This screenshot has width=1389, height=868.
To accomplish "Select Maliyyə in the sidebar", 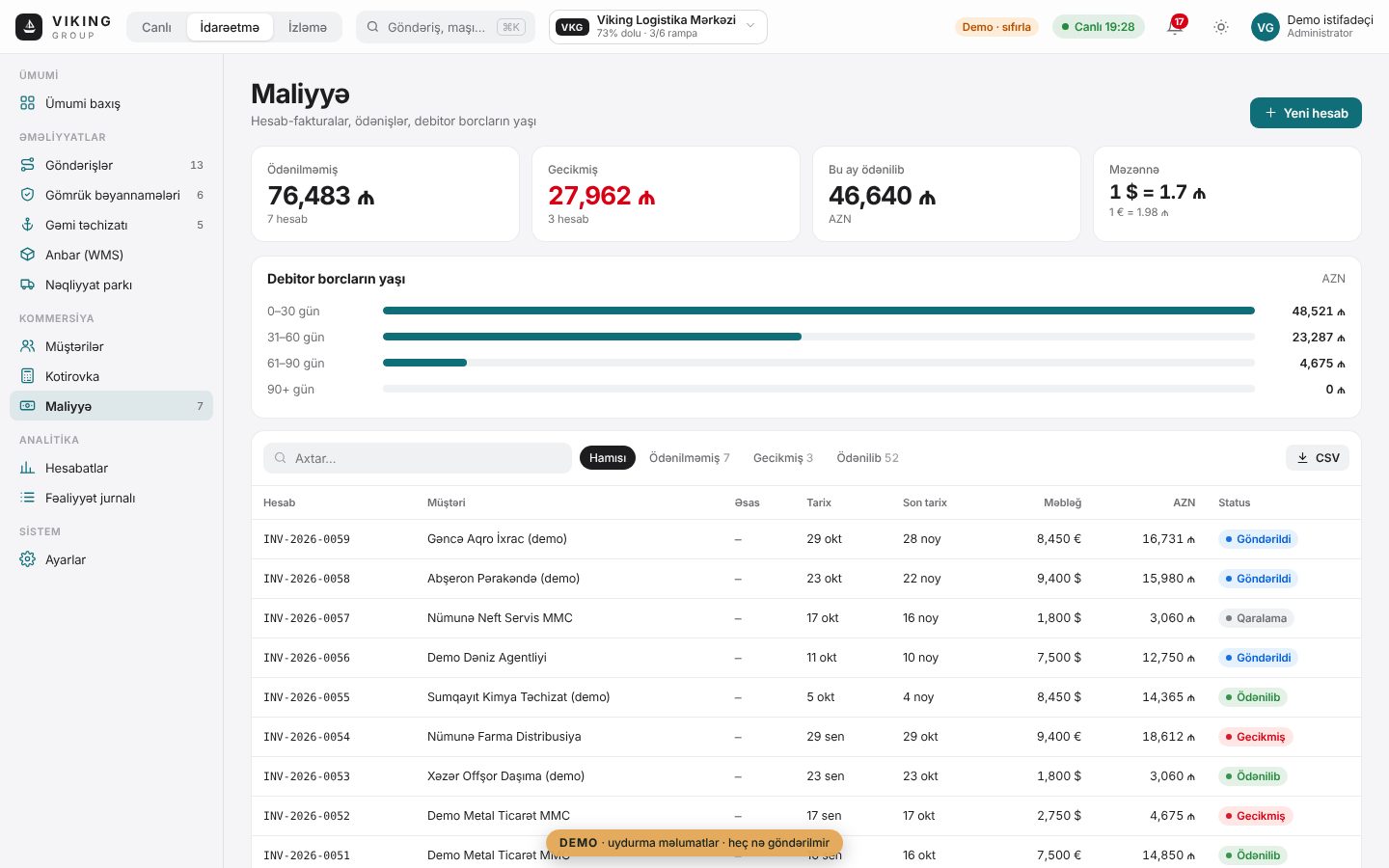I will click(111, 406).
